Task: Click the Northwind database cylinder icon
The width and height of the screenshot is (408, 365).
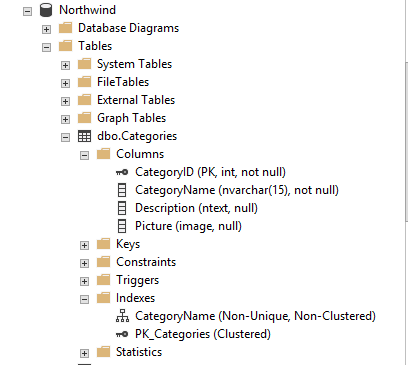Action: (x=46, y=10)
